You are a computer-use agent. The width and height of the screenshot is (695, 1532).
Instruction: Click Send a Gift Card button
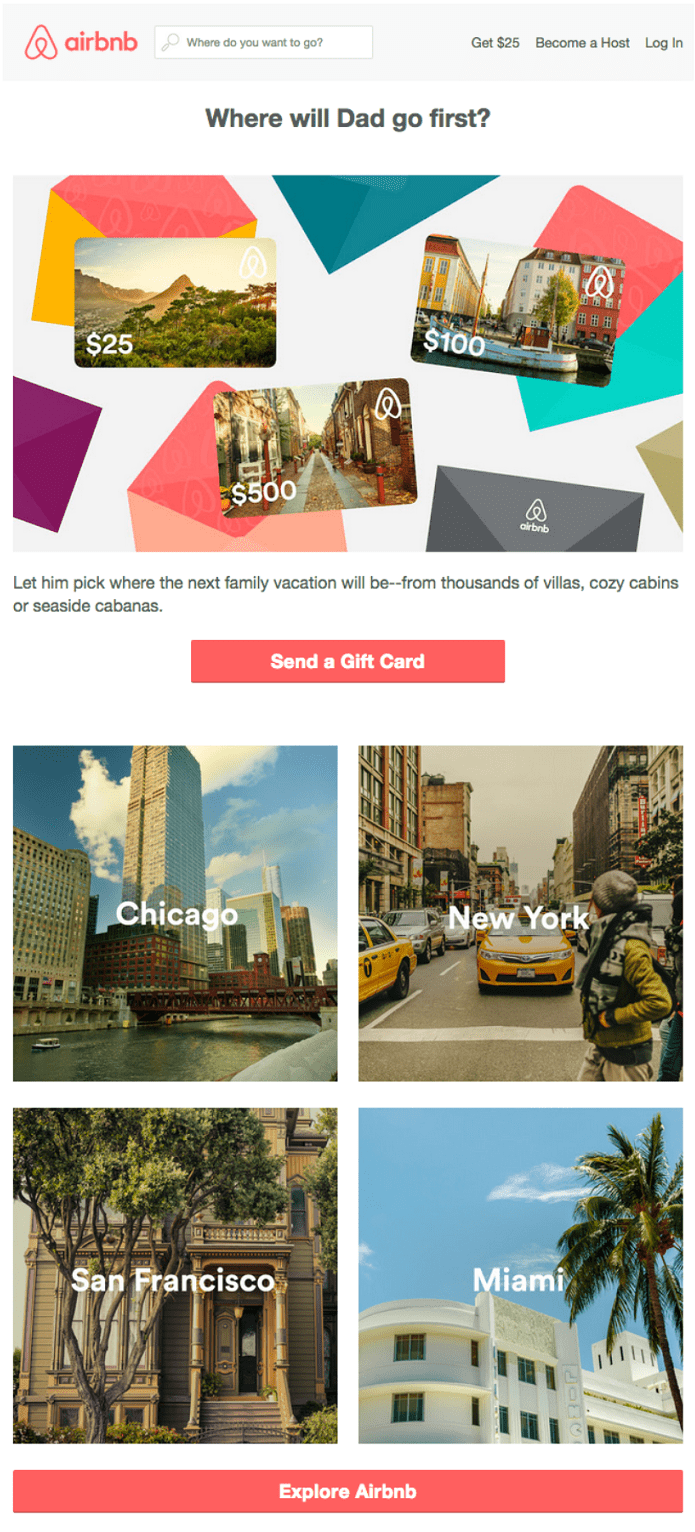click(348, 661)
